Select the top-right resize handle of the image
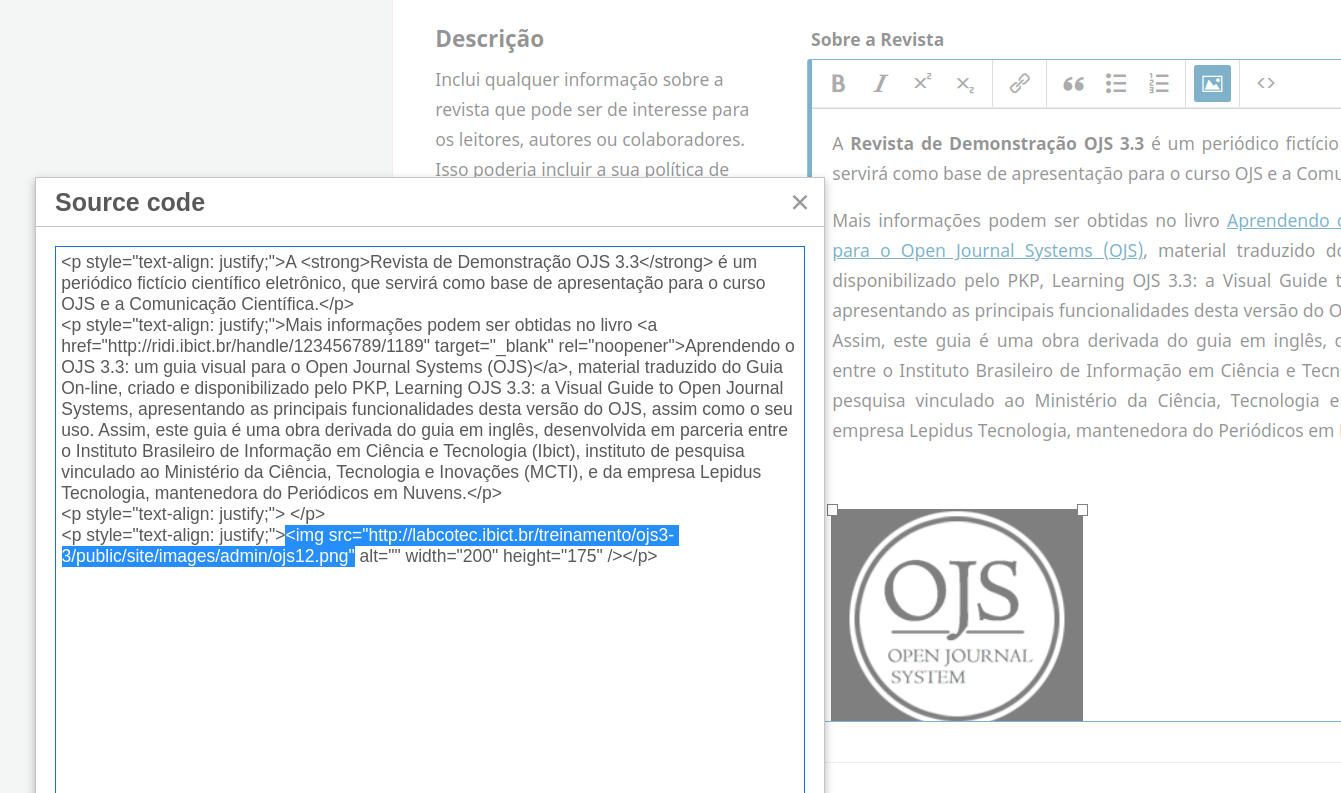 click(1082, 510)
